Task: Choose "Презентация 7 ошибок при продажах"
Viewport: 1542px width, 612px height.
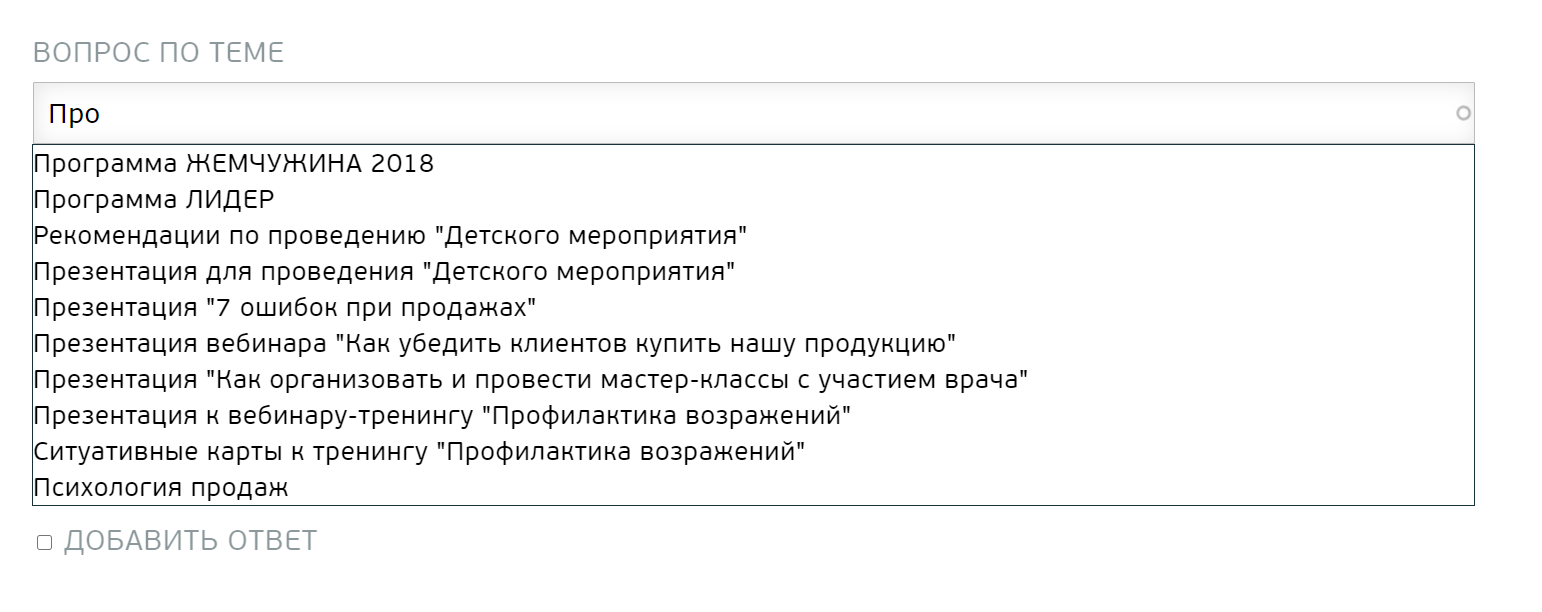Action: pyautogui.click(x=286, y=308)
